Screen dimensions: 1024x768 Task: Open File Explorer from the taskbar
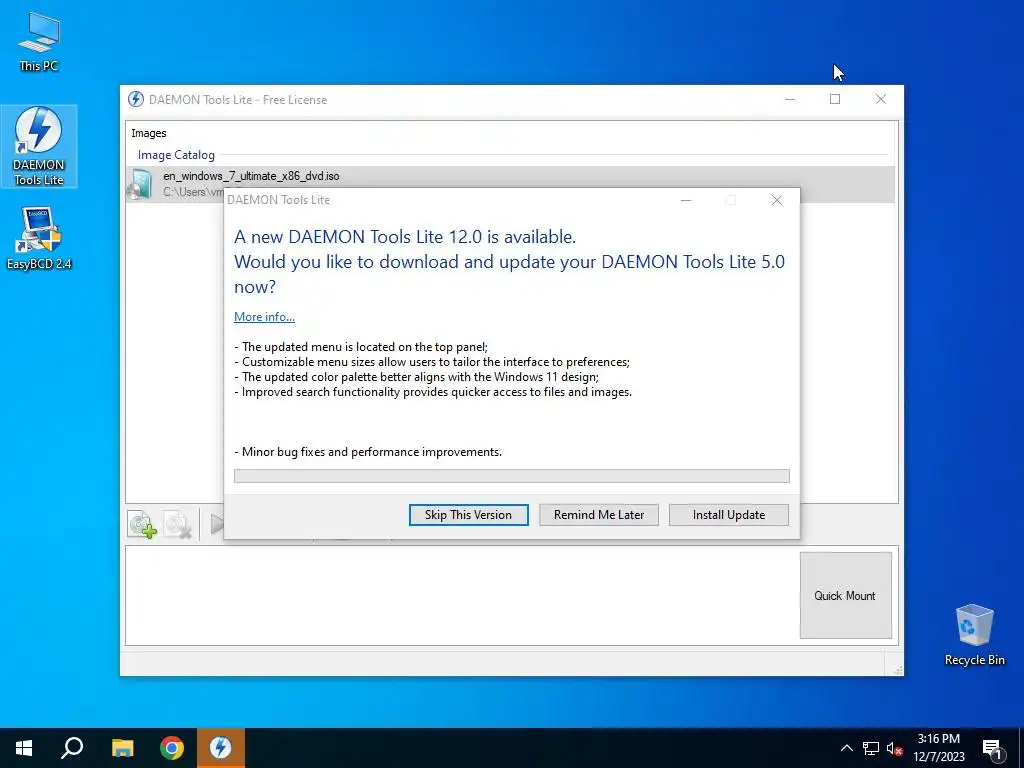[x=122, y=748]
